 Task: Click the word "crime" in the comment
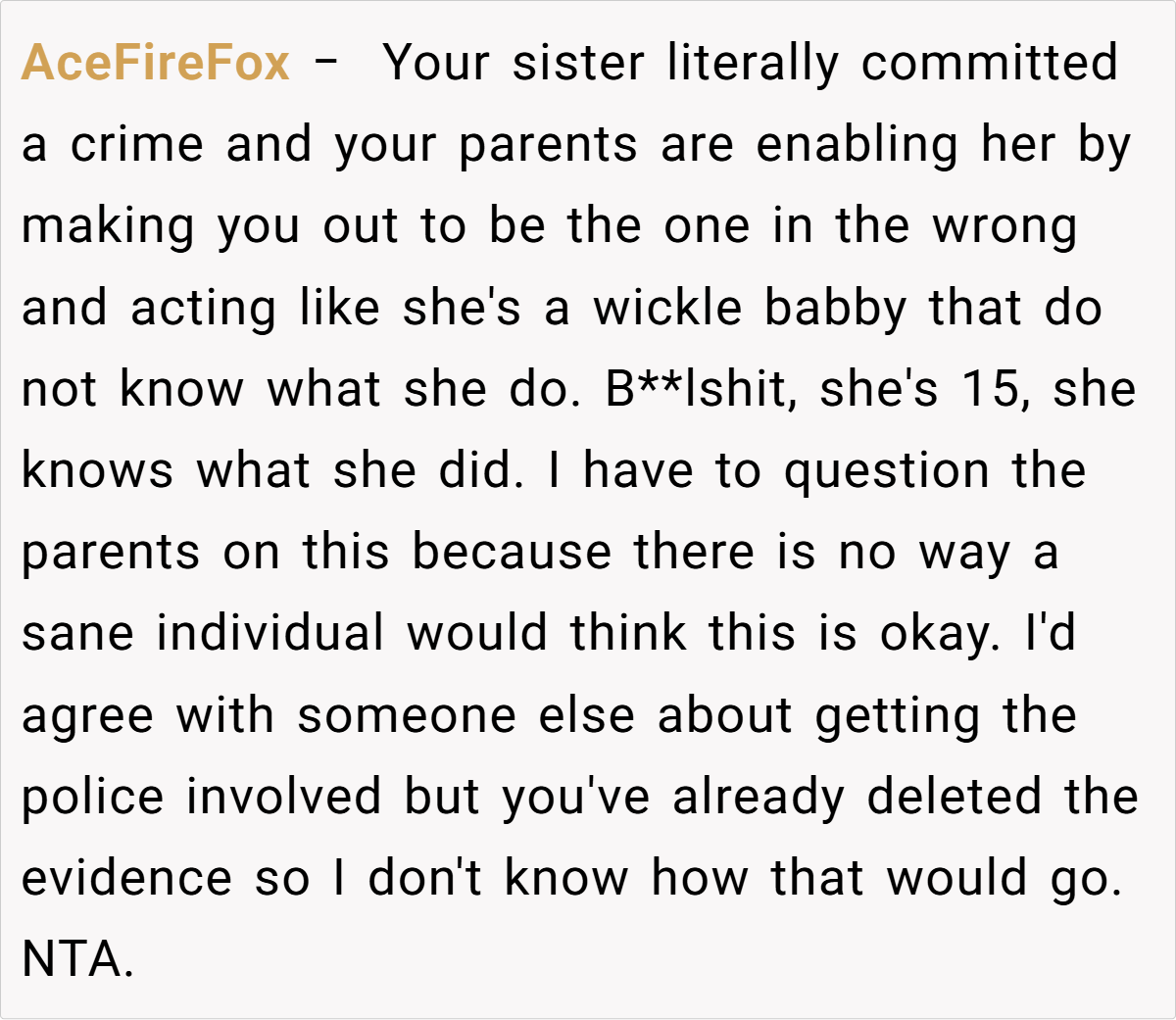click(x=136, y=145)
